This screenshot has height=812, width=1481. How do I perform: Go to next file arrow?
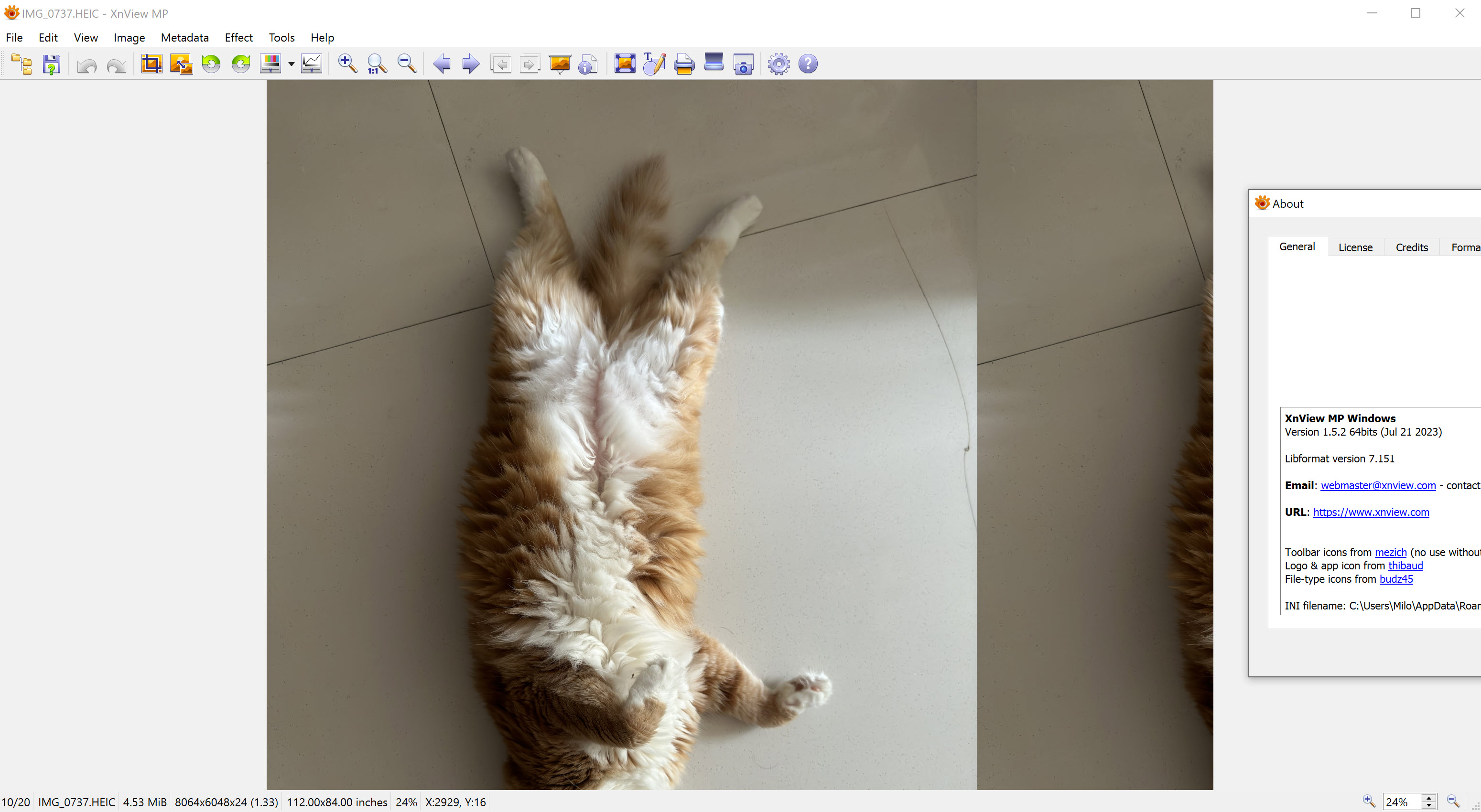pyautogui.click(x=470, y=64)
